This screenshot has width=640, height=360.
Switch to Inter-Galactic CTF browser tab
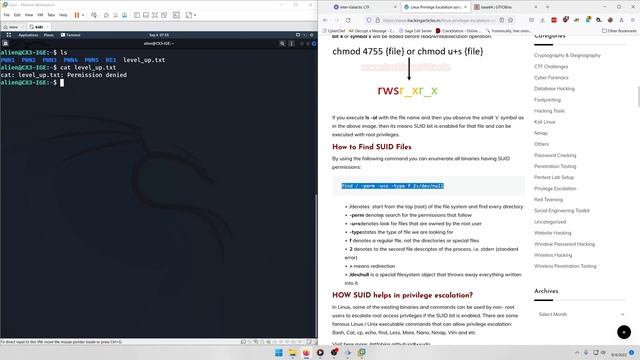(364, 7)
